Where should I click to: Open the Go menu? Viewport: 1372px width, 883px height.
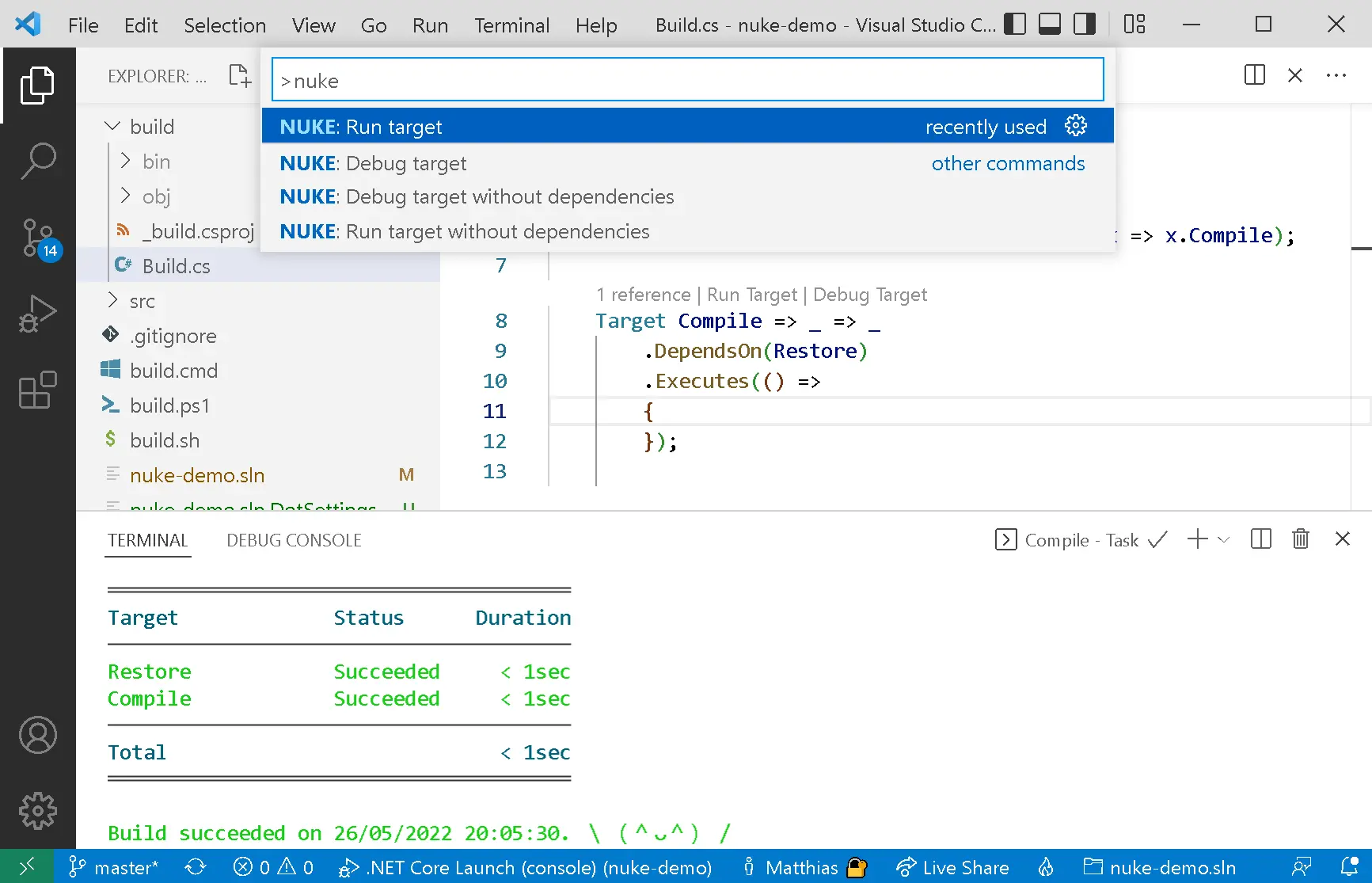click(374, 25)
